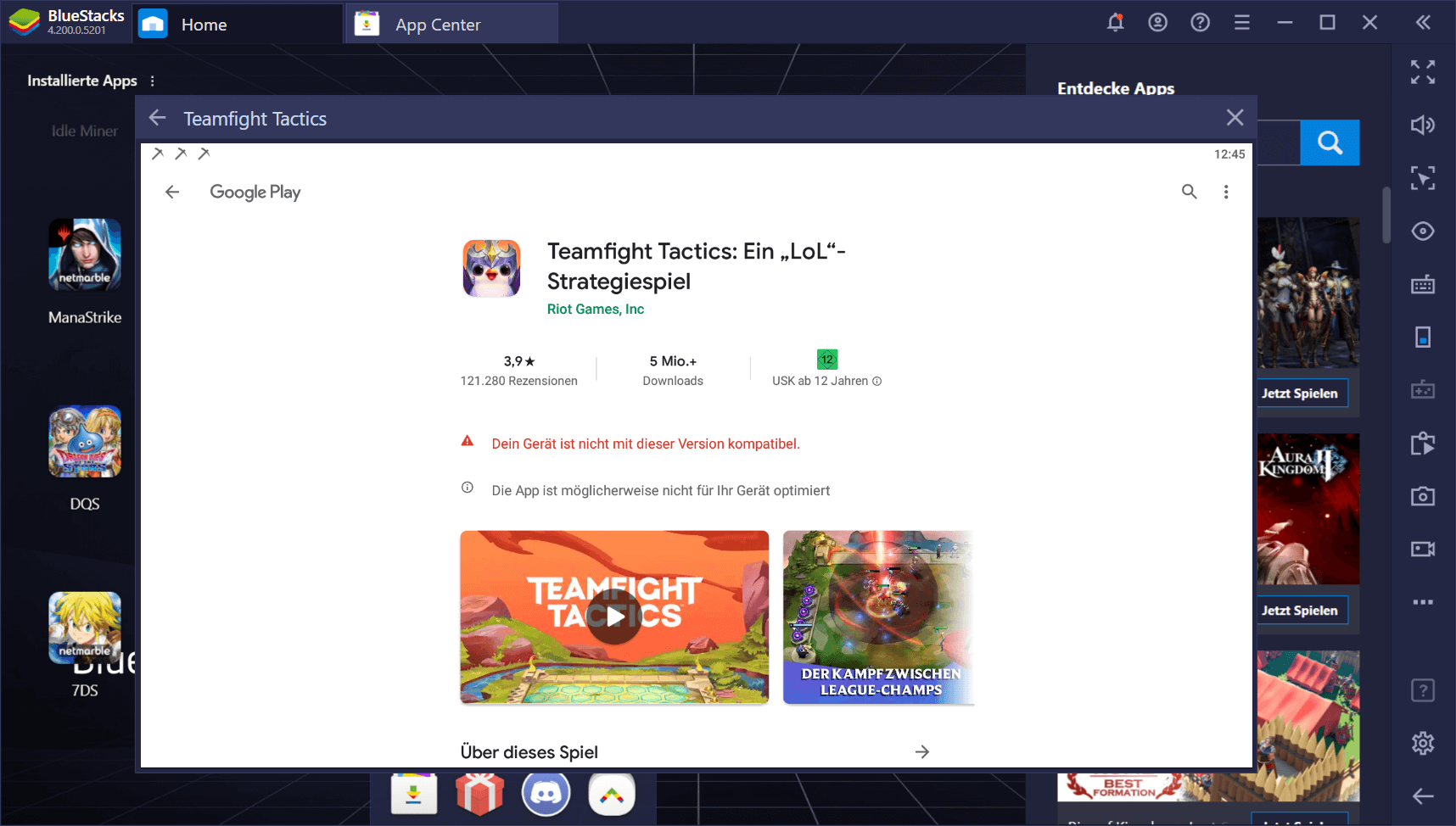Viewport: 1456px width, 826px height.
Task: Click Jetzt Spielen under first game card
Action: coord(1299,393)
